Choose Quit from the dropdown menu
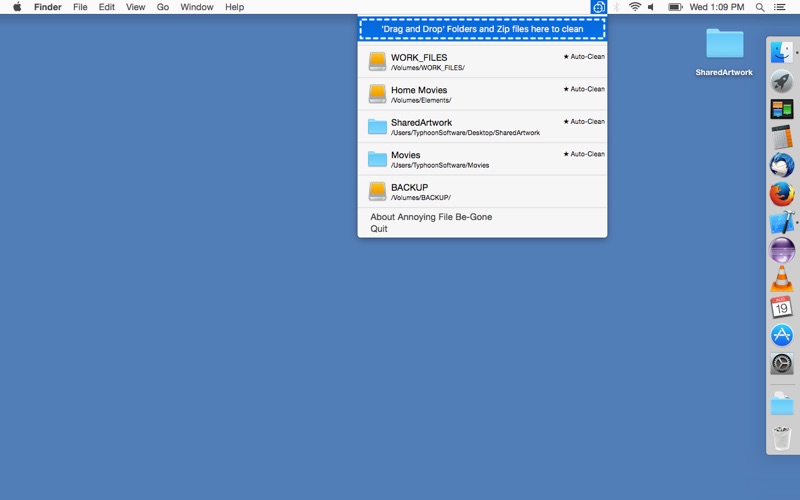 pos(379,229)
